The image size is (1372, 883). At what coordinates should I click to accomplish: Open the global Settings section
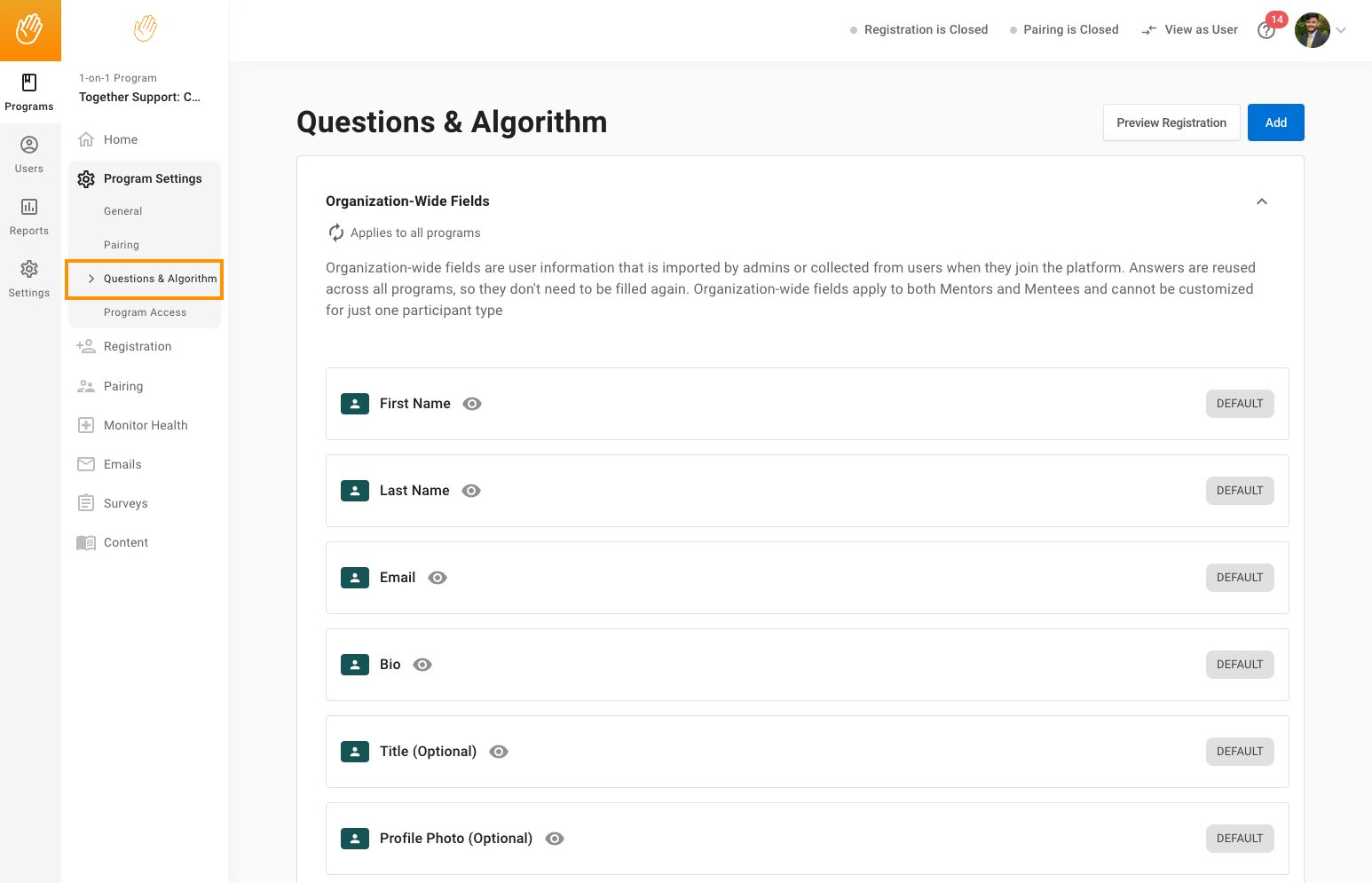point(29,279)
